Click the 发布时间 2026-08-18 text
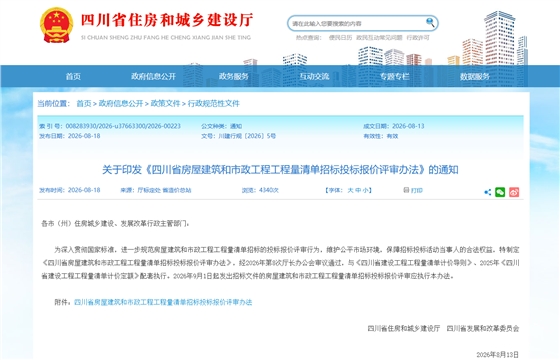560x360 pixels. (x=70, y=190)
